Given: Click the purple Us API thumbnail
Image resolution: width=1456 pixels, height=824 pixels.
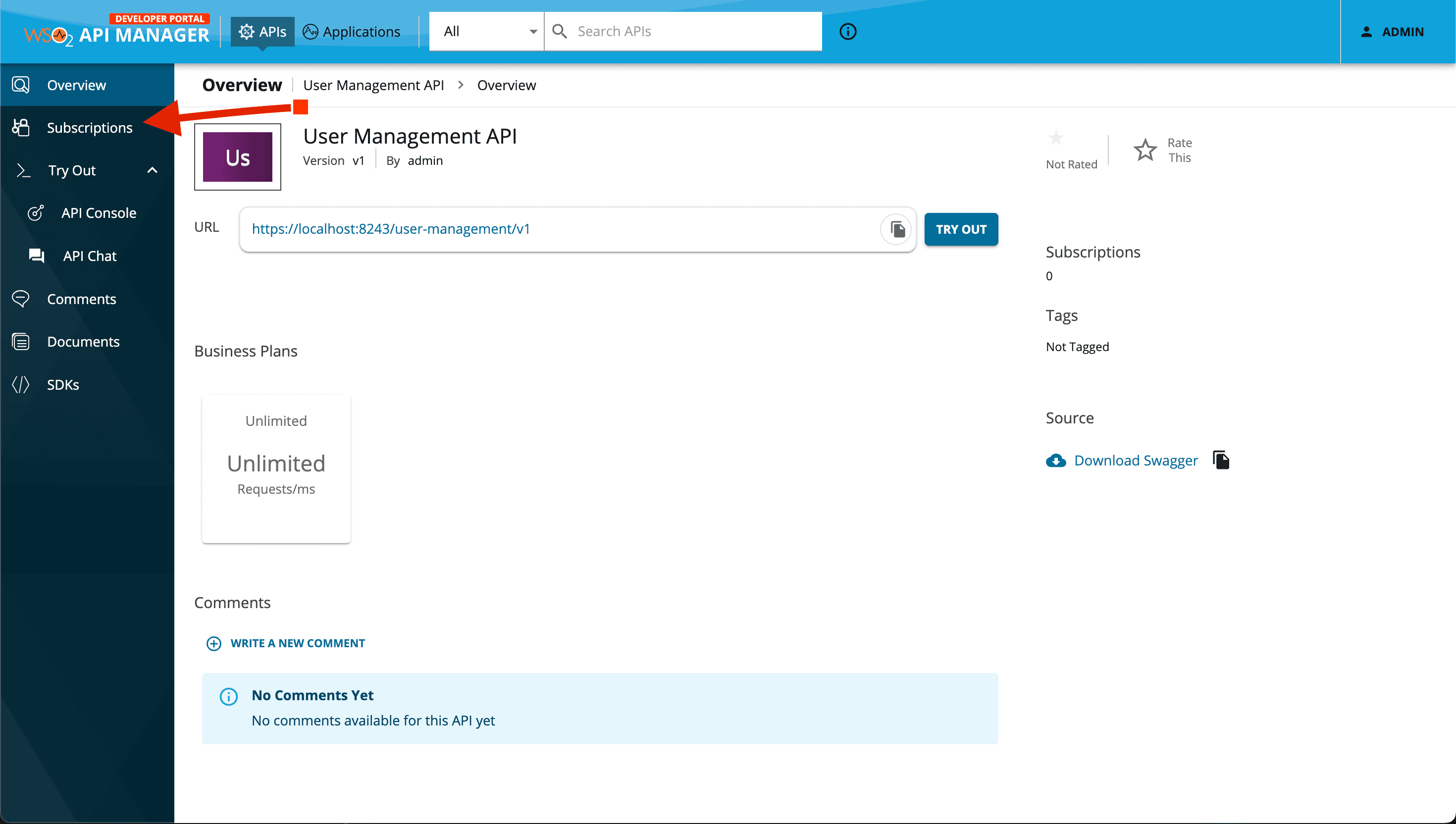Looking at the screenshot, I should pyautogui.click(x=238, y=157).
